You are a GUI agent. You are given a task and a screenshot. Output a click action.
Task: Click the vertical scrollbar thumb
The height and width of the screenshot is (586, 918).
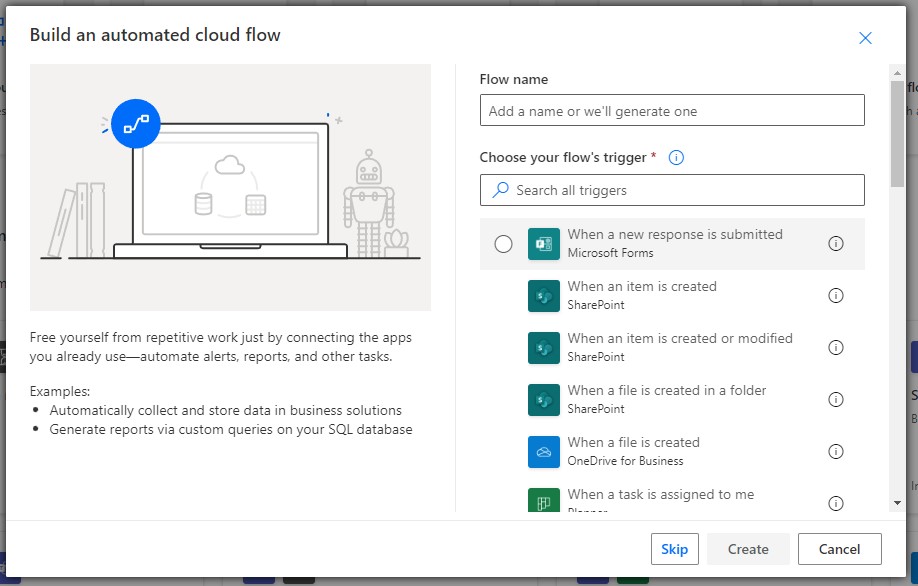(x=898, y=134)
